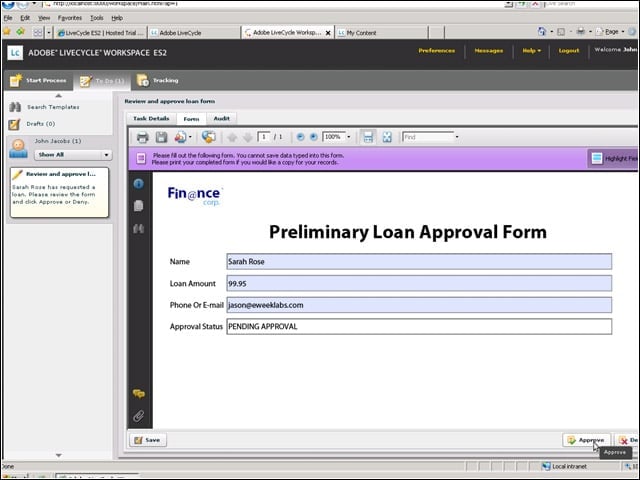
Task: Switch to My Content browser tab
Action: pyautogui.click(x=381, y=33)
